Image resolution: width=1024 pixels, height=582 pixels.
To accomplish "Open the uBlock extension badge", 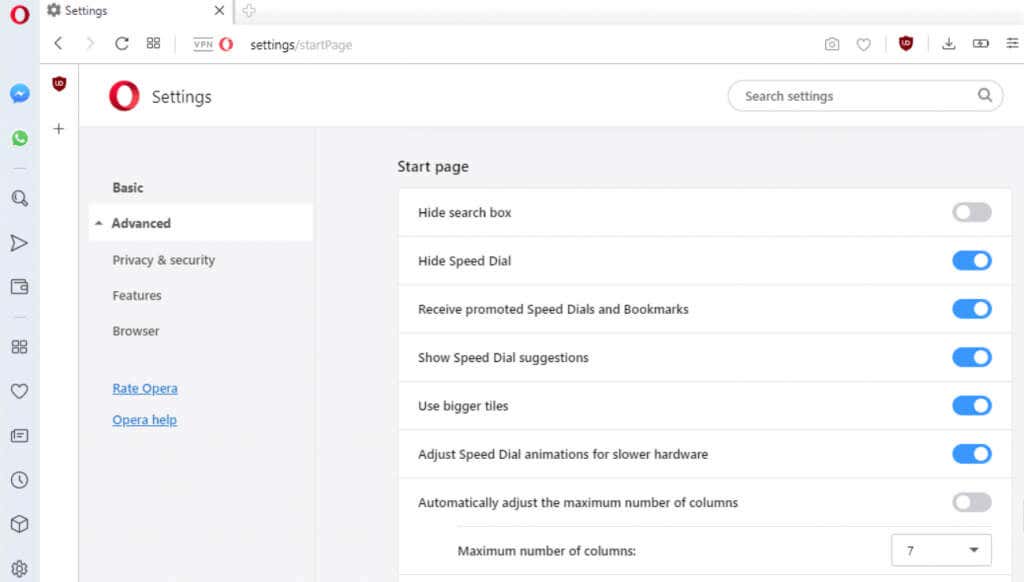I will coord(905,44).
